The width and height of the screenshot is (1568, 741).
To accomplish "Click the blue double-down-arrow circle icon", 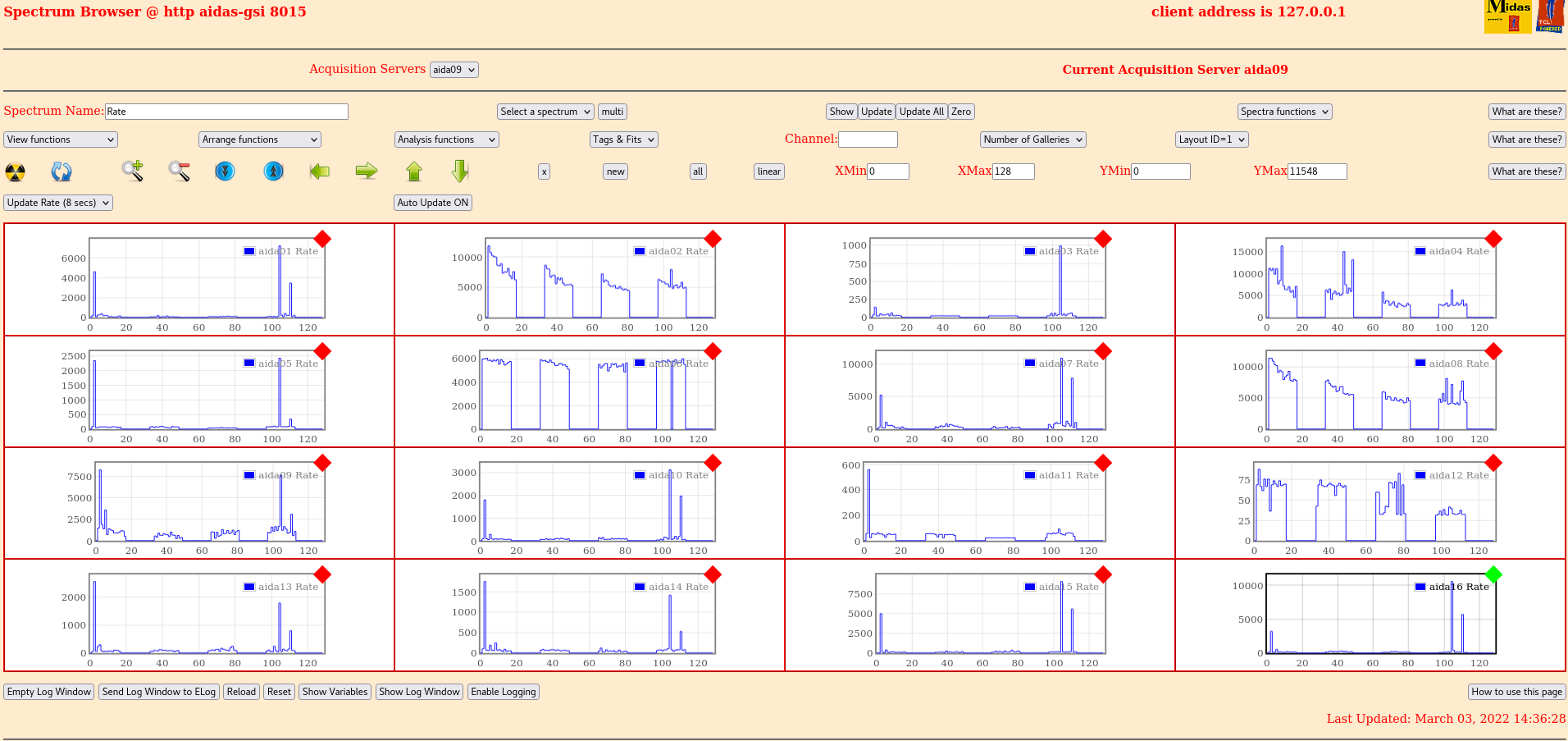I will tap(225, 171).
